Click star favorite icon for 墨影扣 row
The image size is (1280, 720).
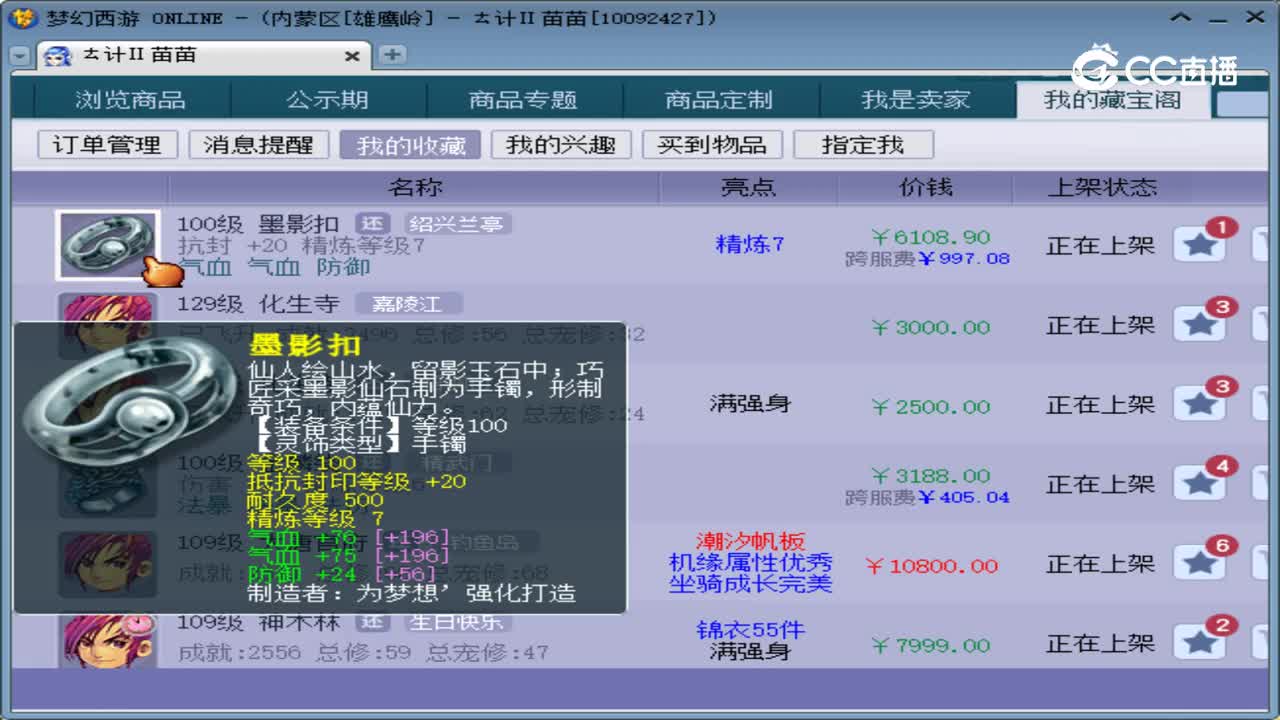[1199, 245]
